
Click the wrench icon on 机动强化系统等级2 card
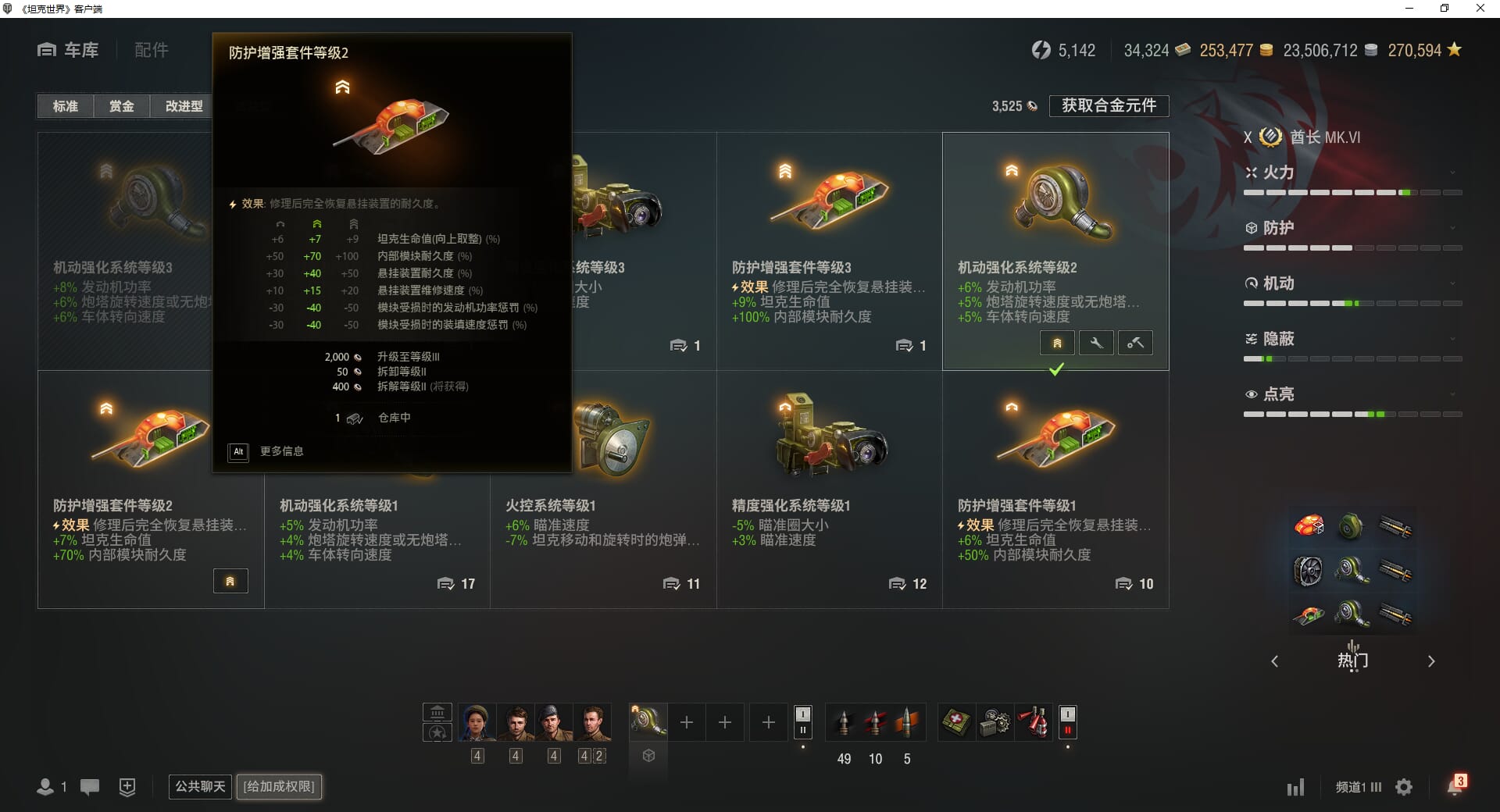(x=1096, y=343)
